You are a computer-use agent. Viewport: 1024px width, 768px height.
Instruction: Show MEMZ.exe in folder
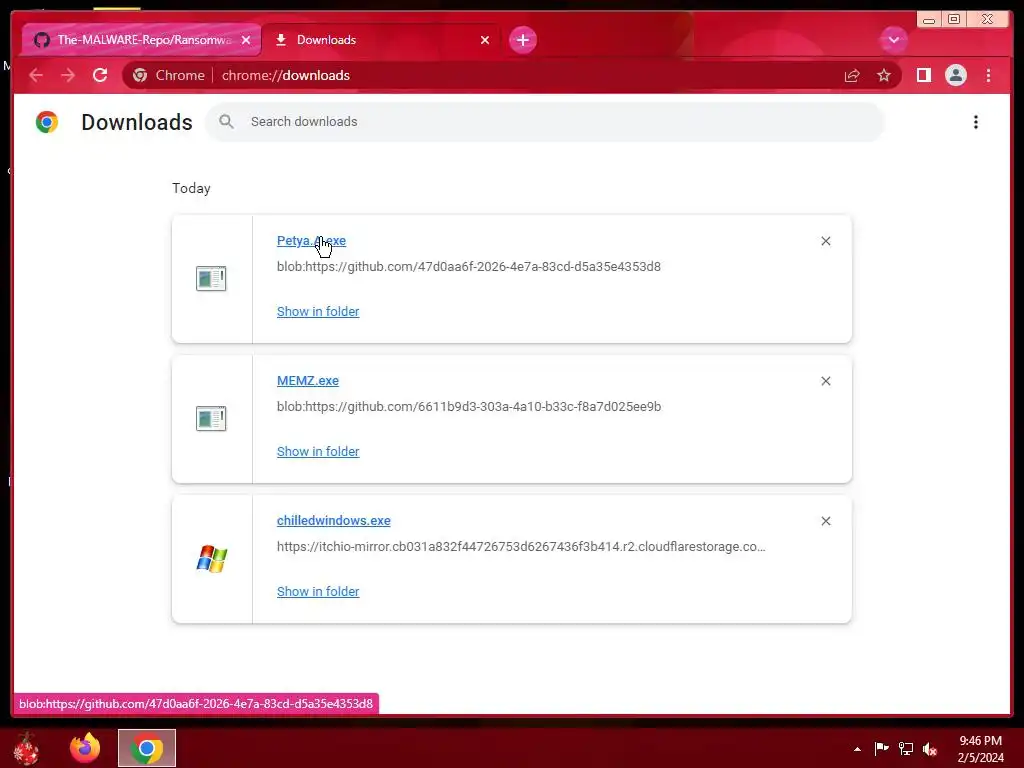pos(318,451)
